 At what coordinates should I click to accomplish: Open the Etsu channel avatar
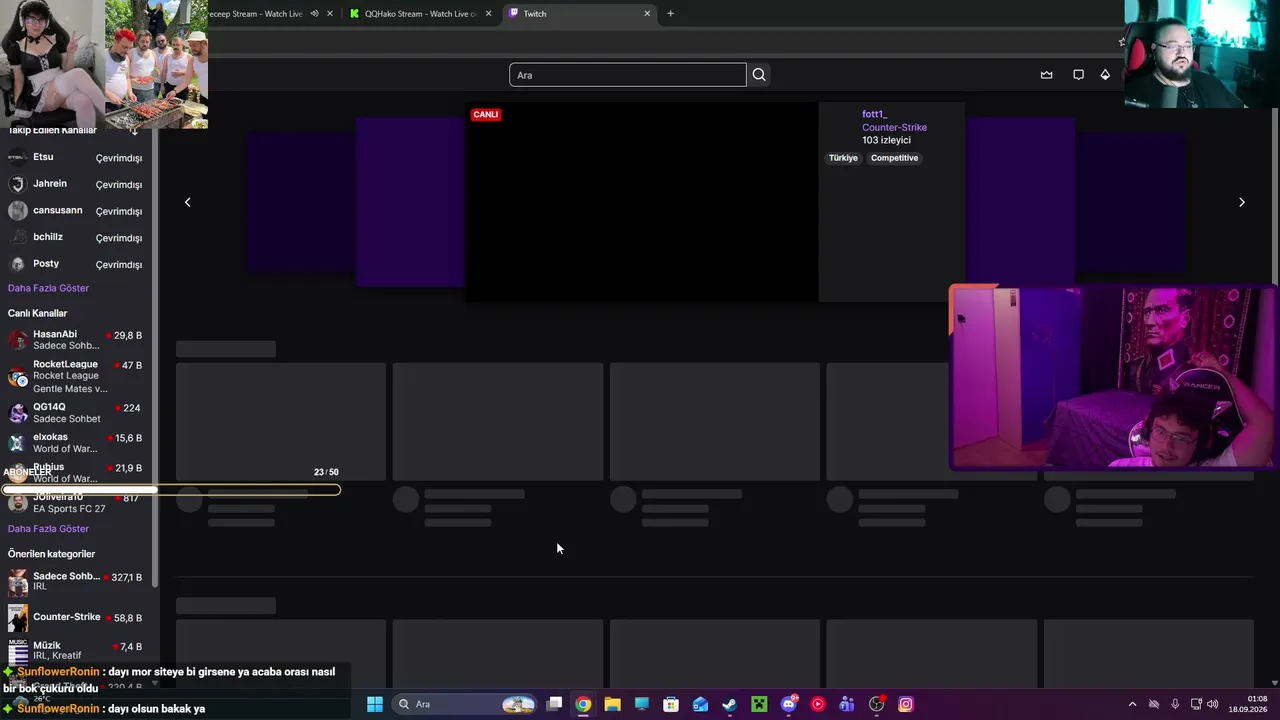tap(17, 158)
